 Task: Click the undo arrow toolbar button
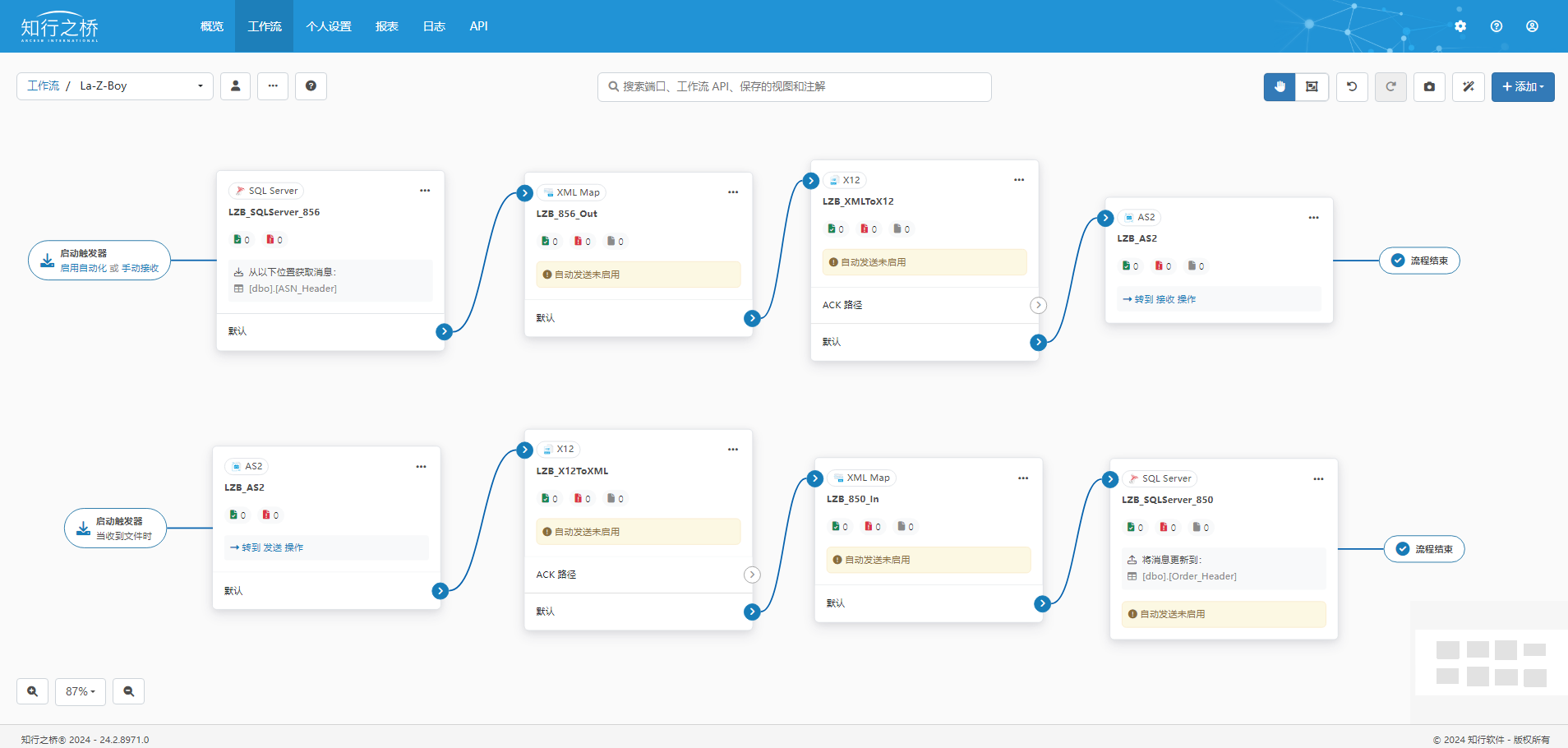click(x=1352, y=86)
